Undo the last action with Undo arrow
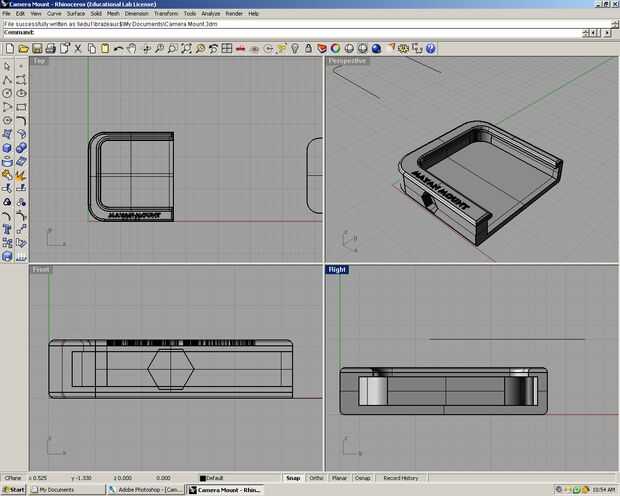This screenshot has width=620, height=496. [x=118, y=49]
